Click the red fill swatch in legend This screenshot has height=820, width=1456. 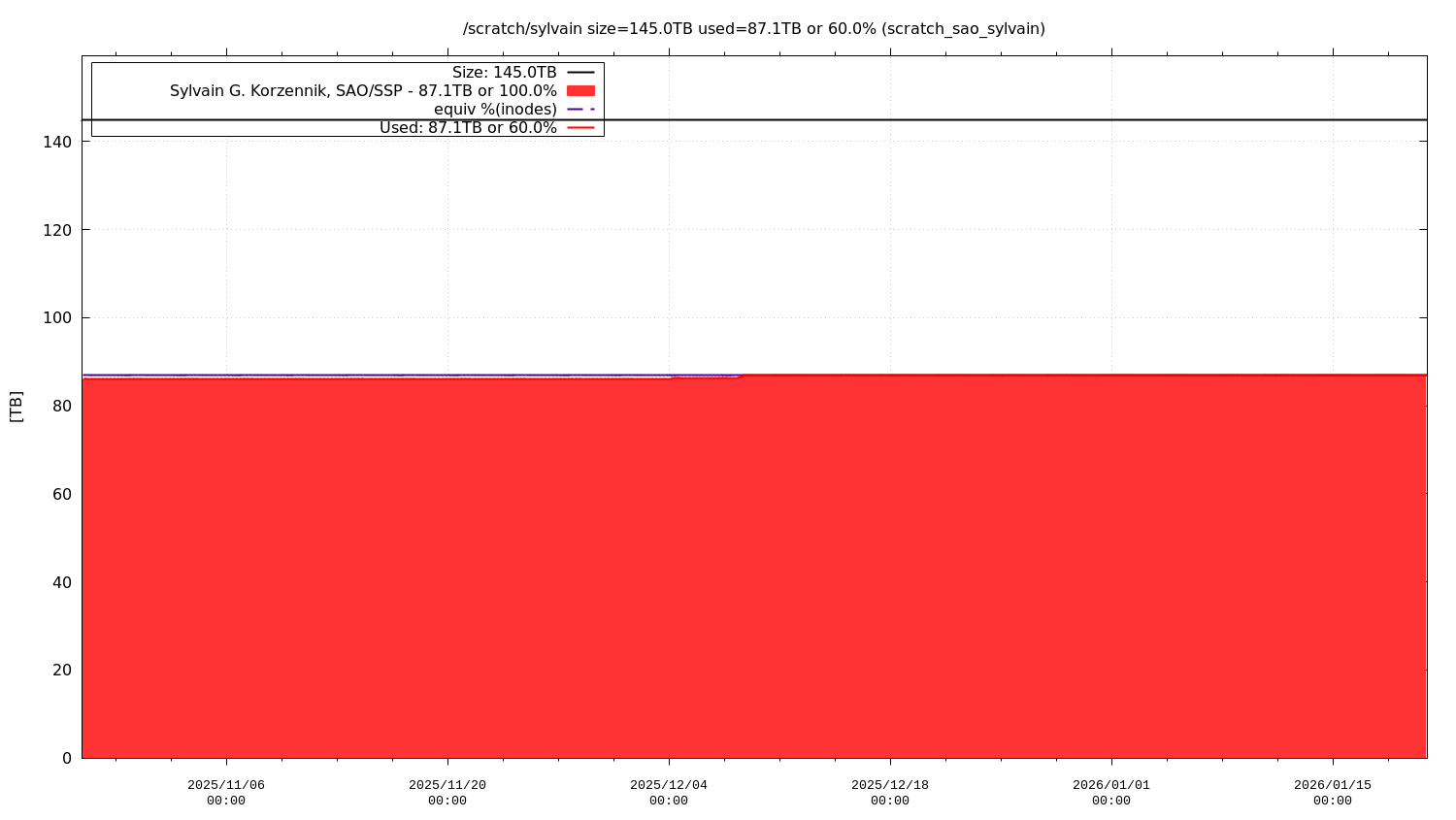(580, 90)
